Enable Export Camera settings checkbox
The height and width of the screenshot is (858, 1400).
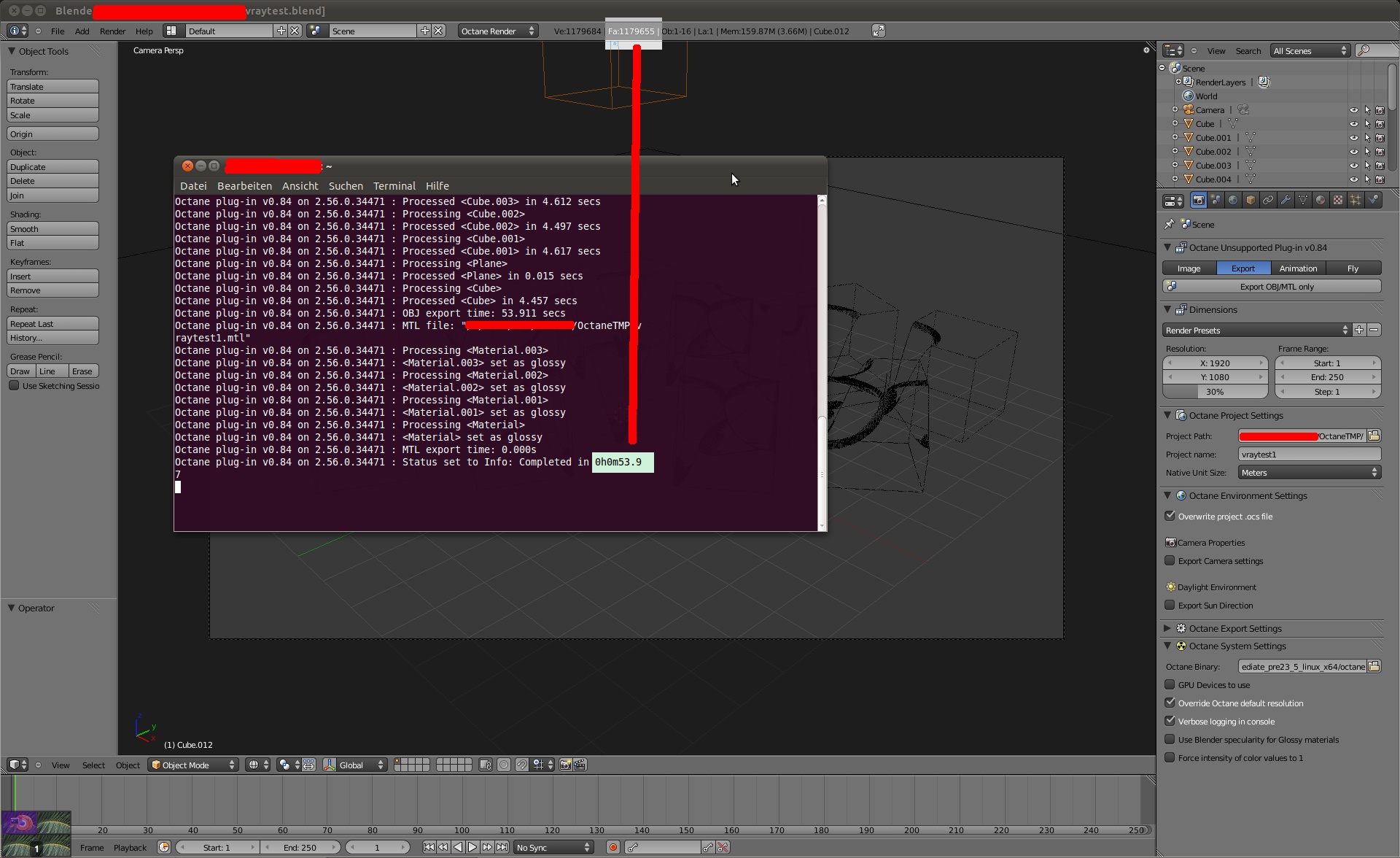(1170, 560)
